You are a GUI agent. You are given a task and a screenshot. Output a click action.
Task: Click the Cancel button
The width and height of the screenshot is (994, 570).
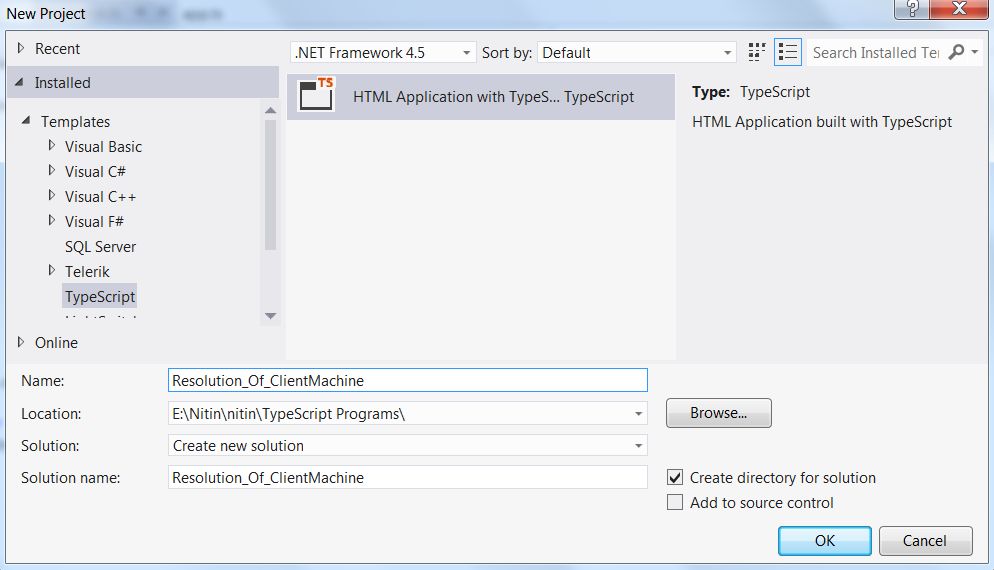click(926, 541)
